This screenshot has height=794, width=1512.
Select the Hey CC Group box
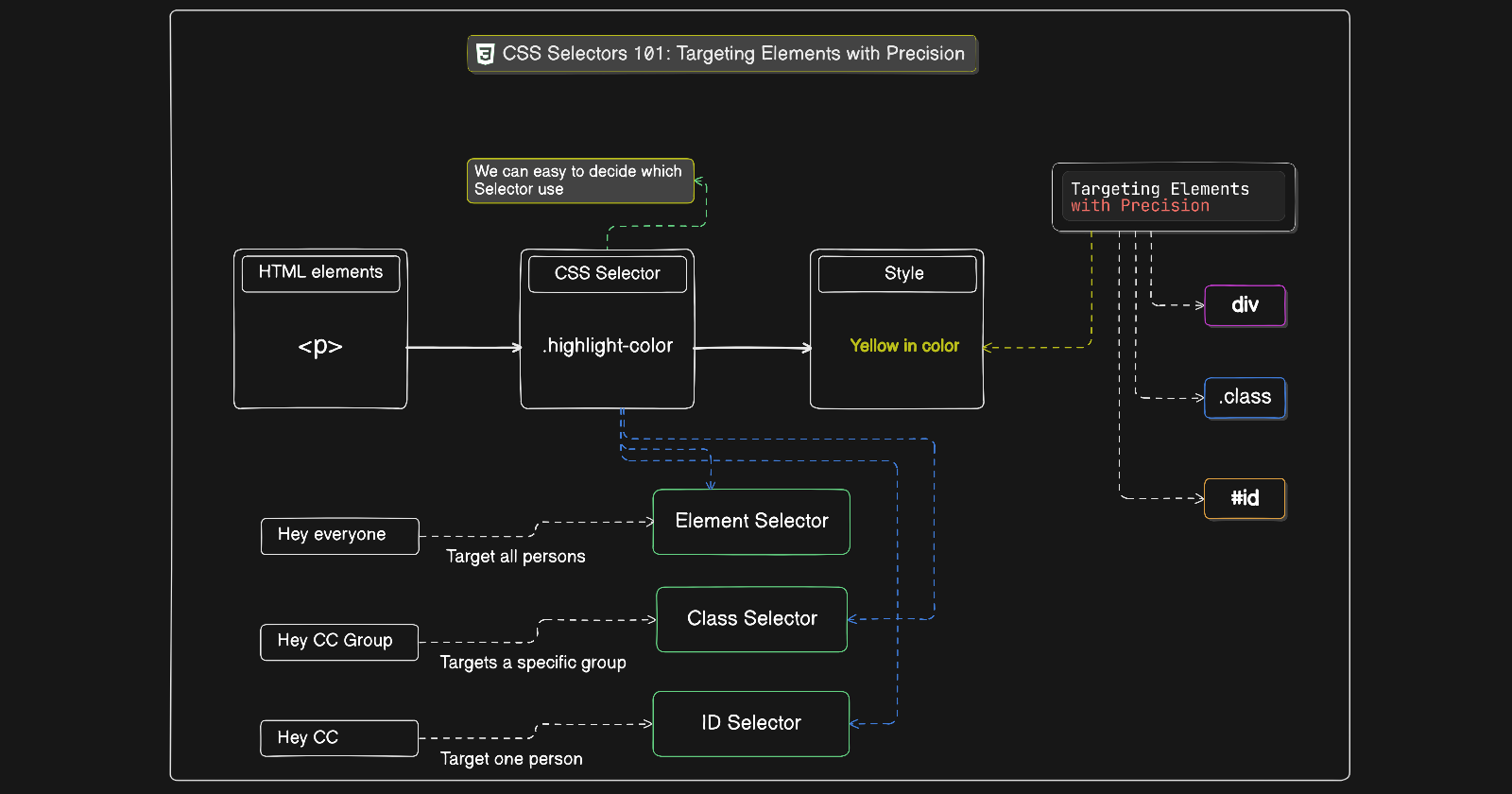coord(339,642)
